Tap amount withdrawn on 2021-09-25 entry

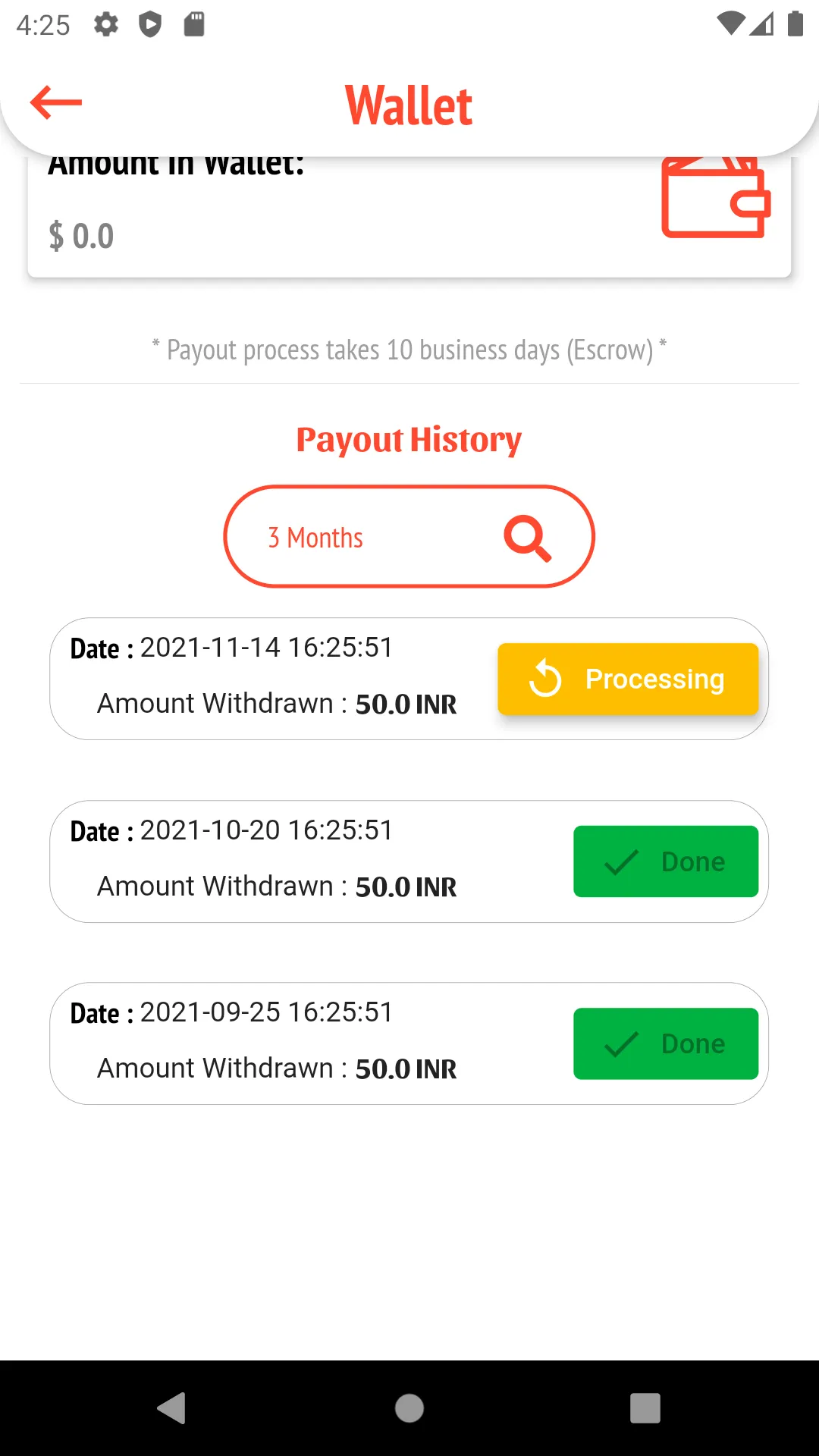(277, 1068)
